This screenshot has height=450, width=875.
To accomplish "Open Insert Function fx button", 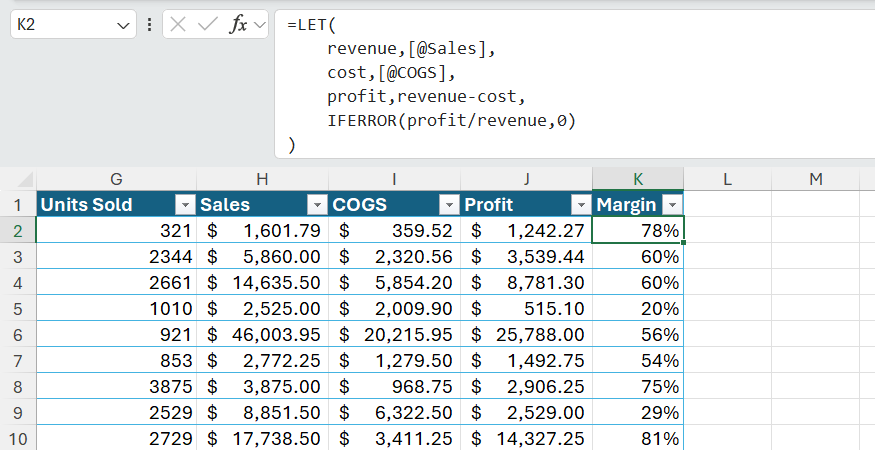I will coord(238,25).
